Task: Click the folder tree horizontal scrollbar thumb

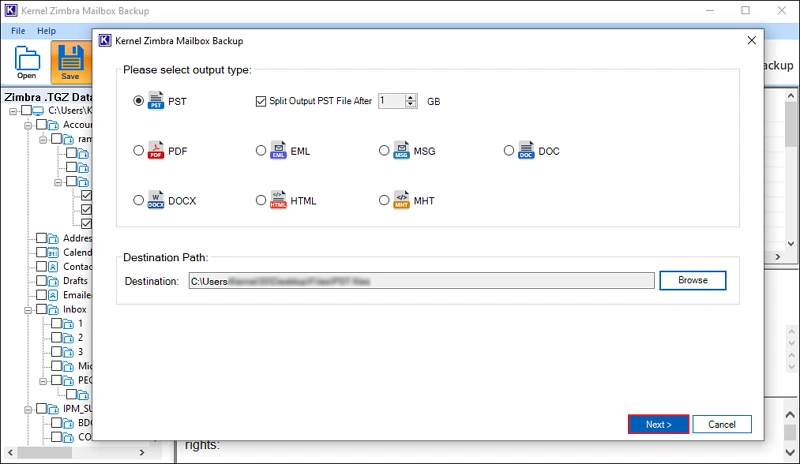Action: [45, 452]
